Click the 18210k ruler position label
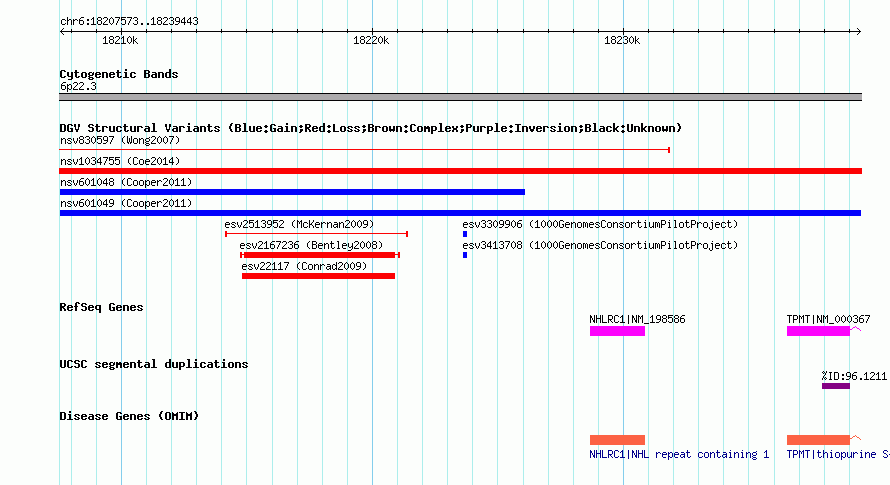Viewport: 890px width, 485px height. 120,40
